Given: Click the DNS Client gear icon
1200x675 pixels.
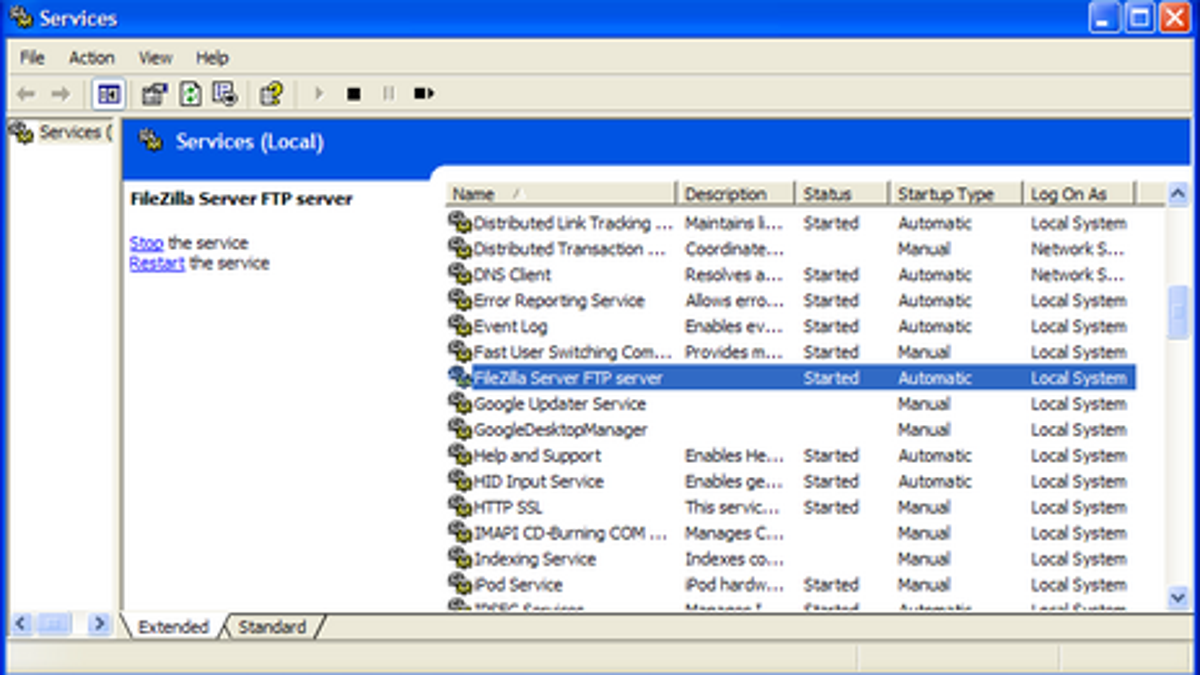Looking at the screenshot, I should (459, 275).
